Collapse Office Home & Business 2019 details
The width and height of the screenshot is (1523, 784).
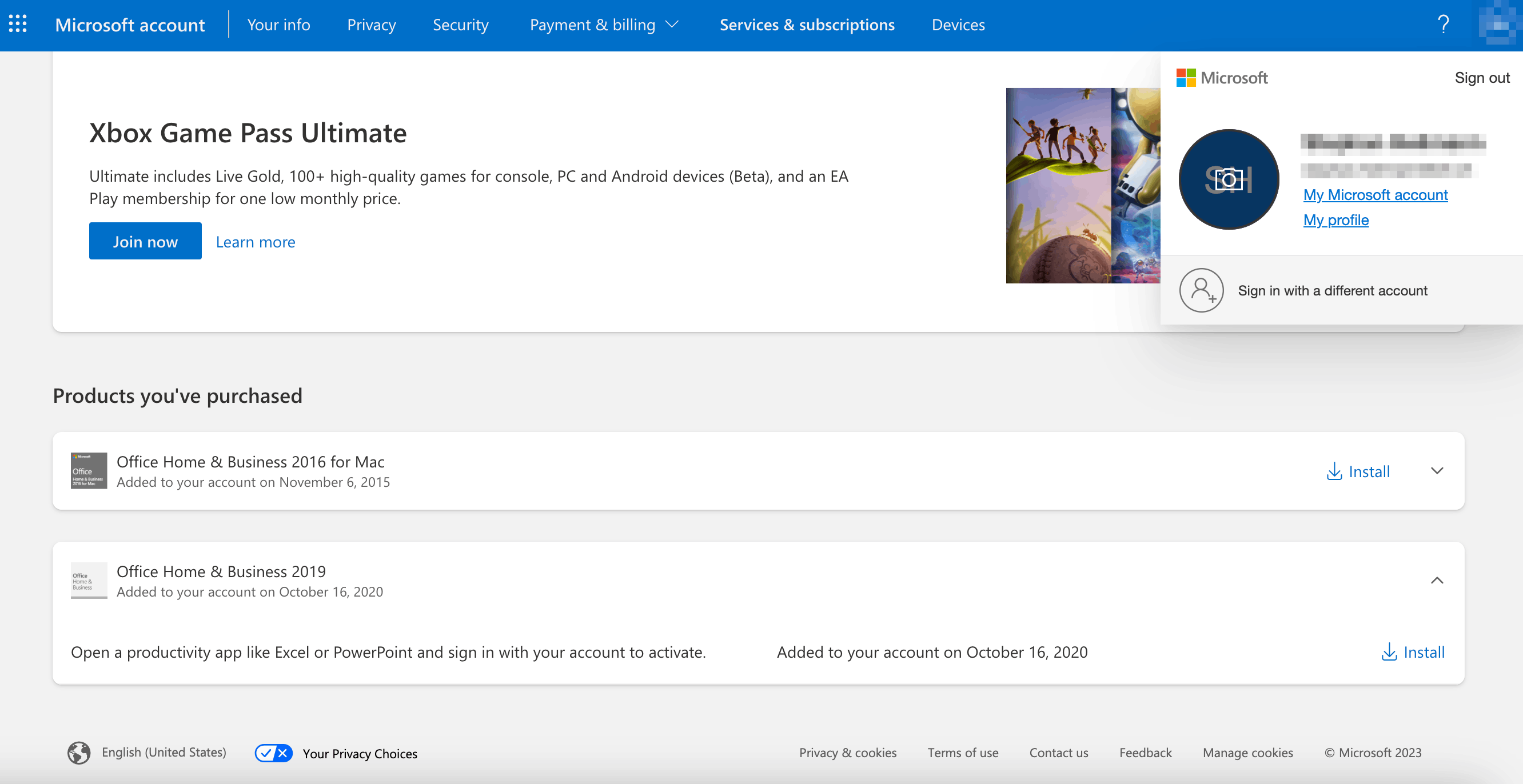[1437, 581]
